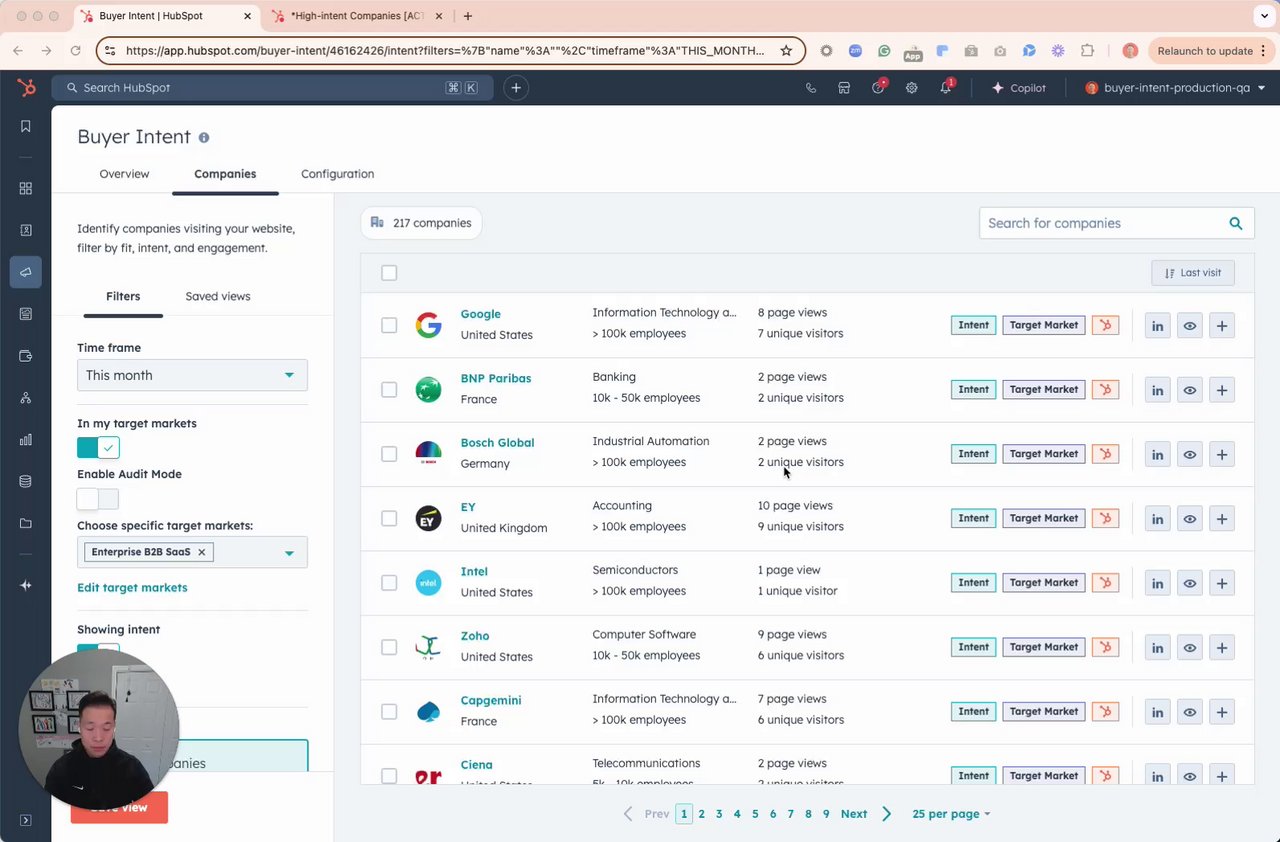Screen dimensions: 1280x842
Task: Select the EY row checkbox
Action: 389,518
